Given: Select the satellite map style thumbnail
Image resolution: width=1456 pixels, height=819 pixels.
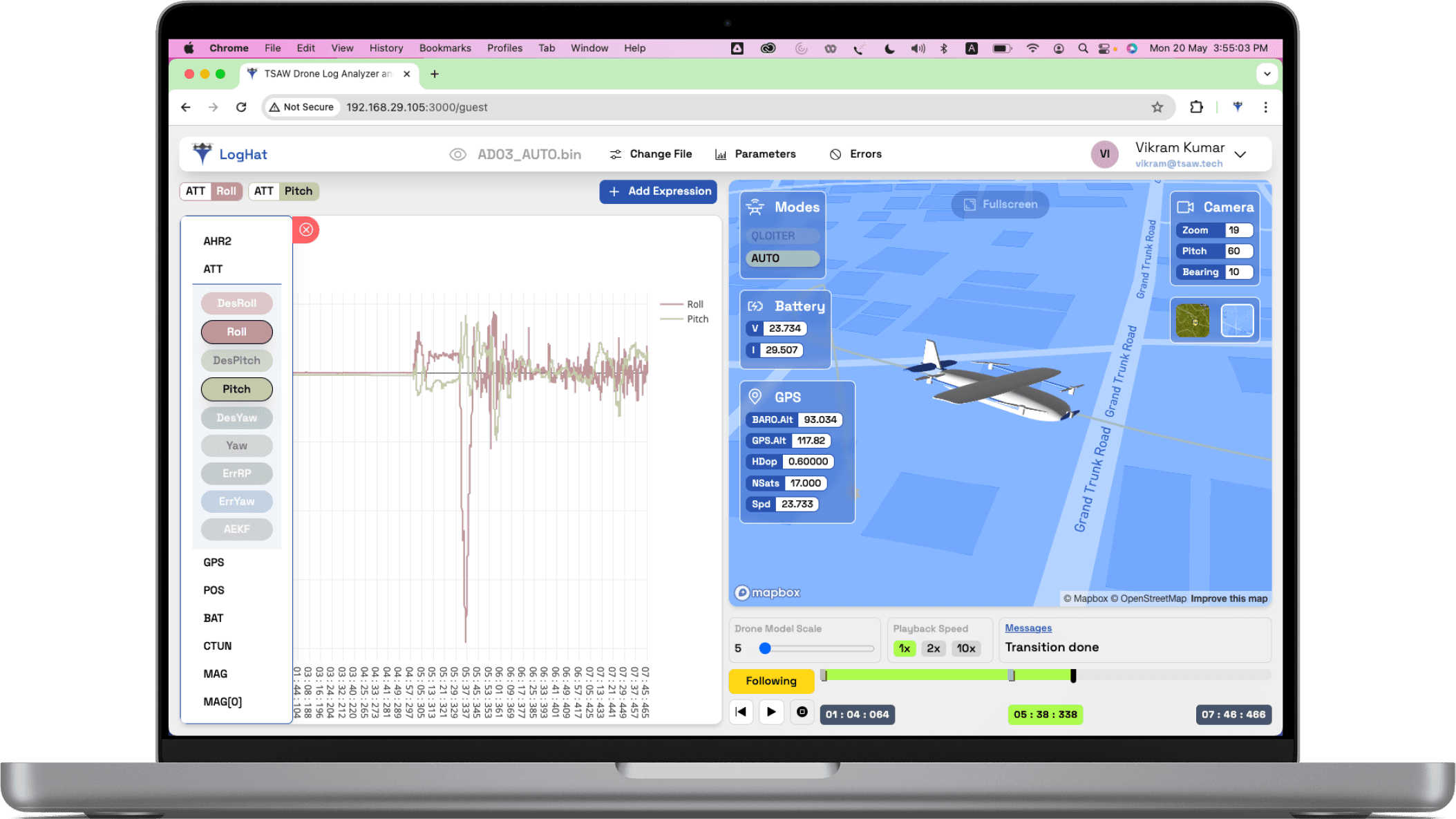Looking at the screenshot, I should click(1192, 321).
